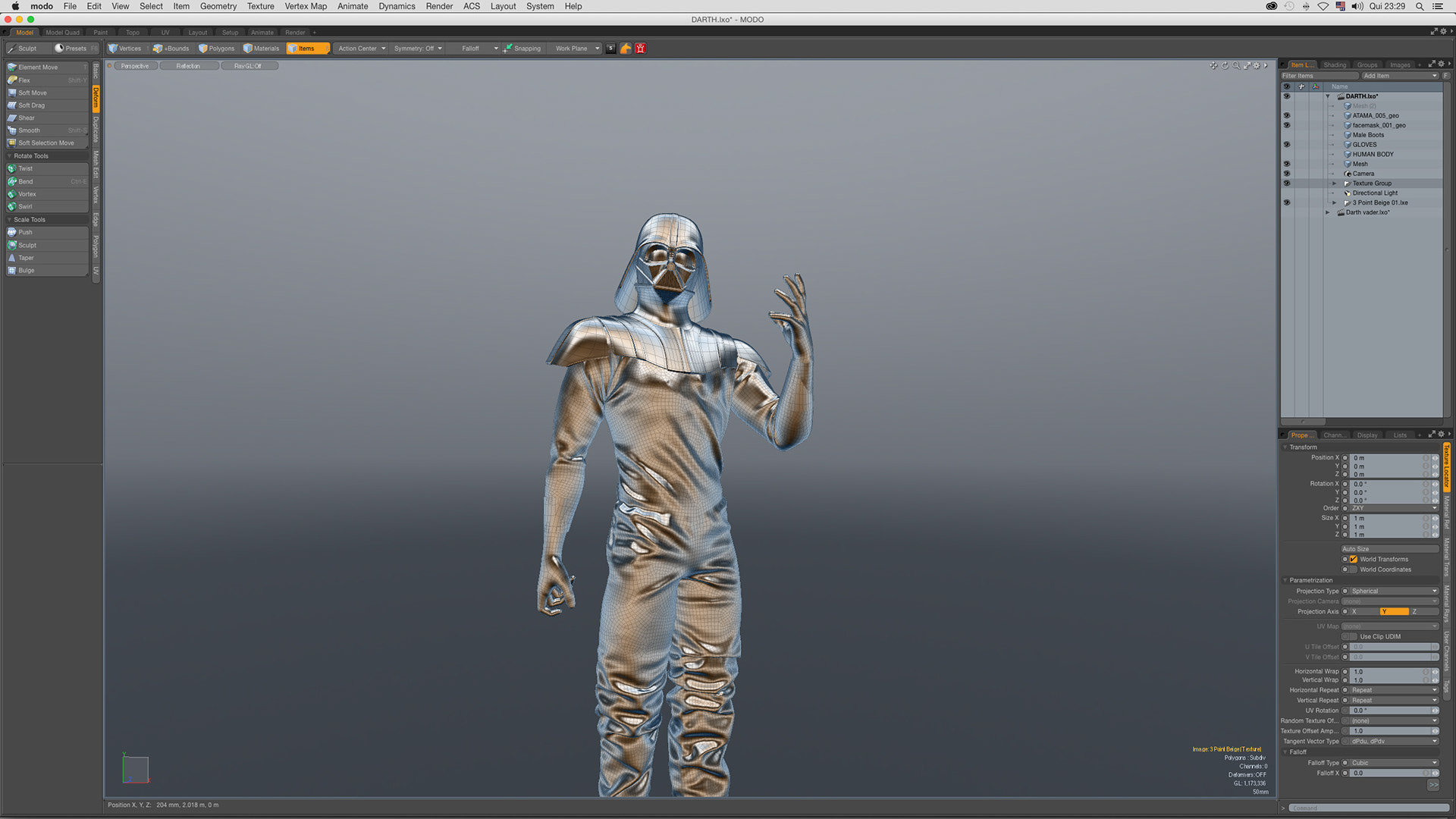Select the Bulge tool
The height and width of the screenshot is (819, 1456).
tap(47, 271)
